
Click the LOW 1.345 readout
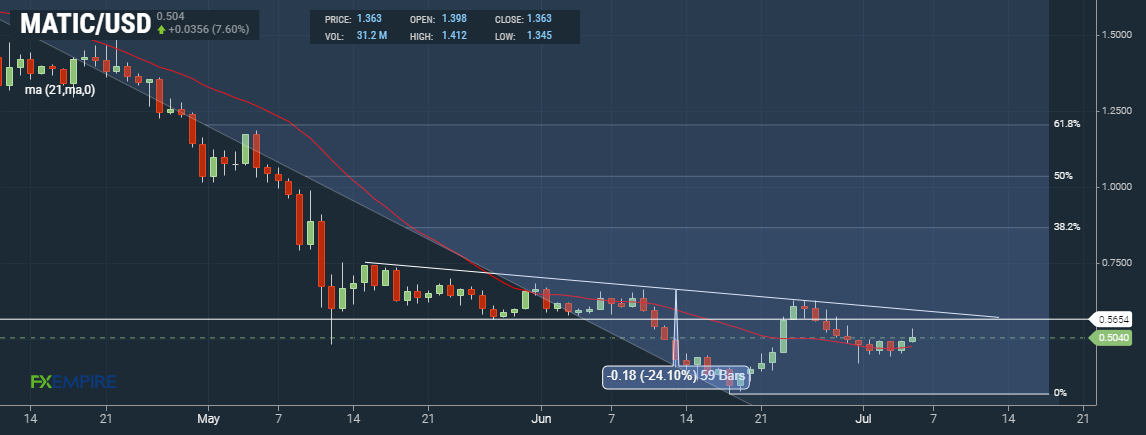tap(523, 35)
